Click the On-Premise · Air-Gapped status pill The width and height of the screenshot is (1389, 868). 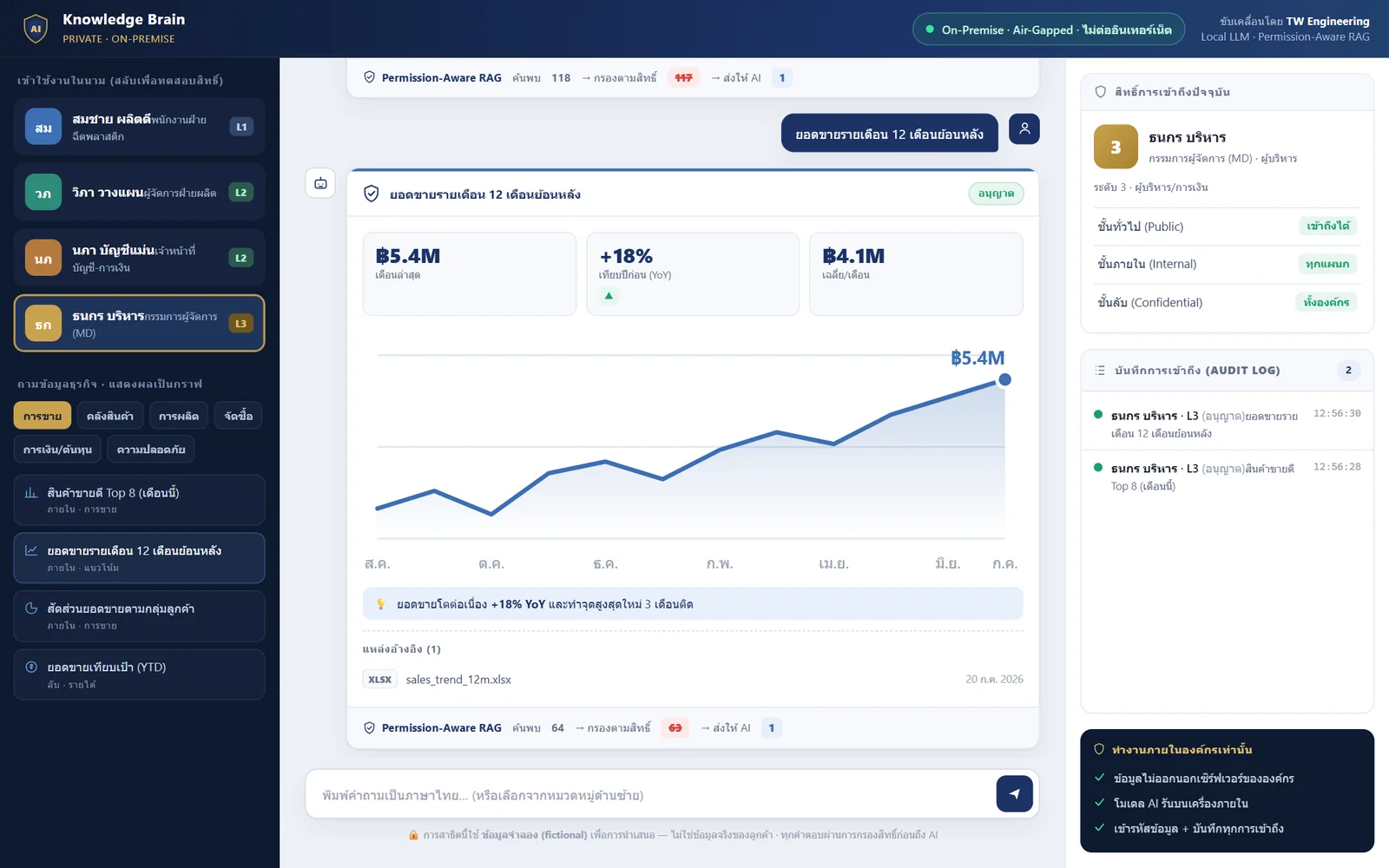click(1049, 30)
